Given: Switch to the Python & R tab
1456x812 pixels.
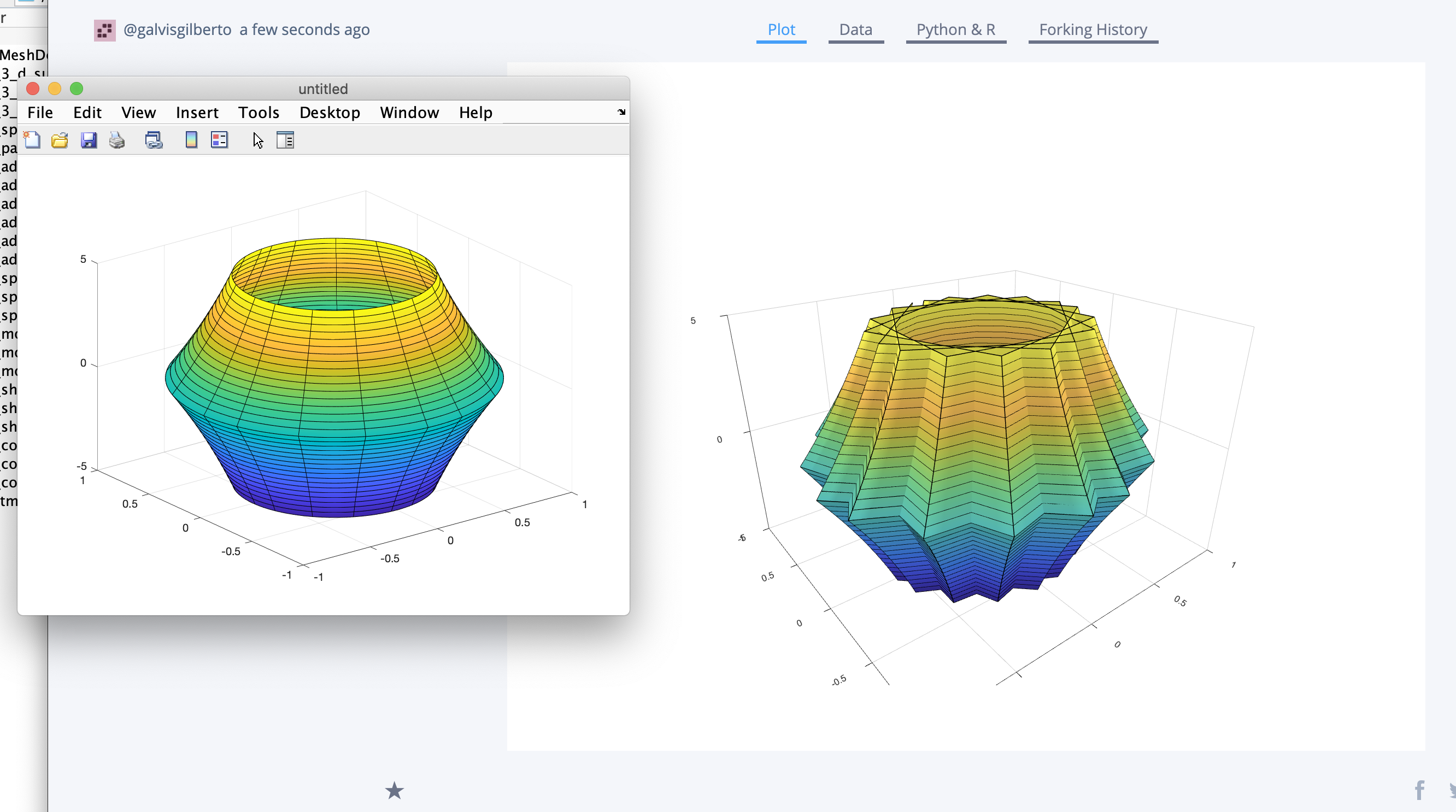Looking at the screenshot, I should [956, 30].
